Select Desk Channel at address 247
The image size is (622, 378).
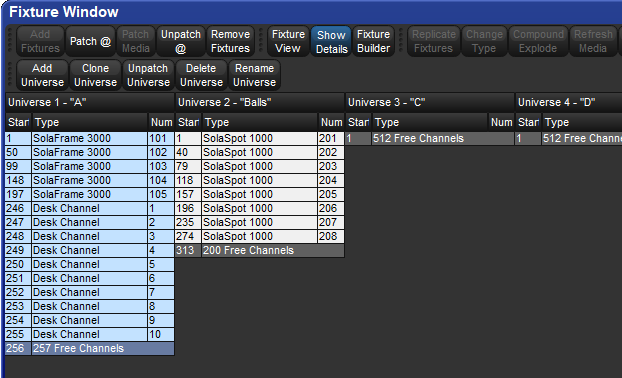(x=90, y=222)
